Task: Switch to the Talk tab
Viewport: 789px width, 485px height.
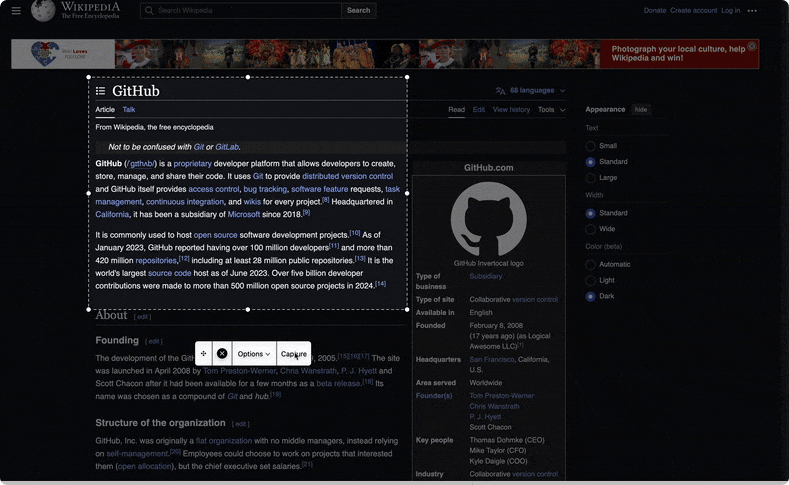Action: point(129,110)
